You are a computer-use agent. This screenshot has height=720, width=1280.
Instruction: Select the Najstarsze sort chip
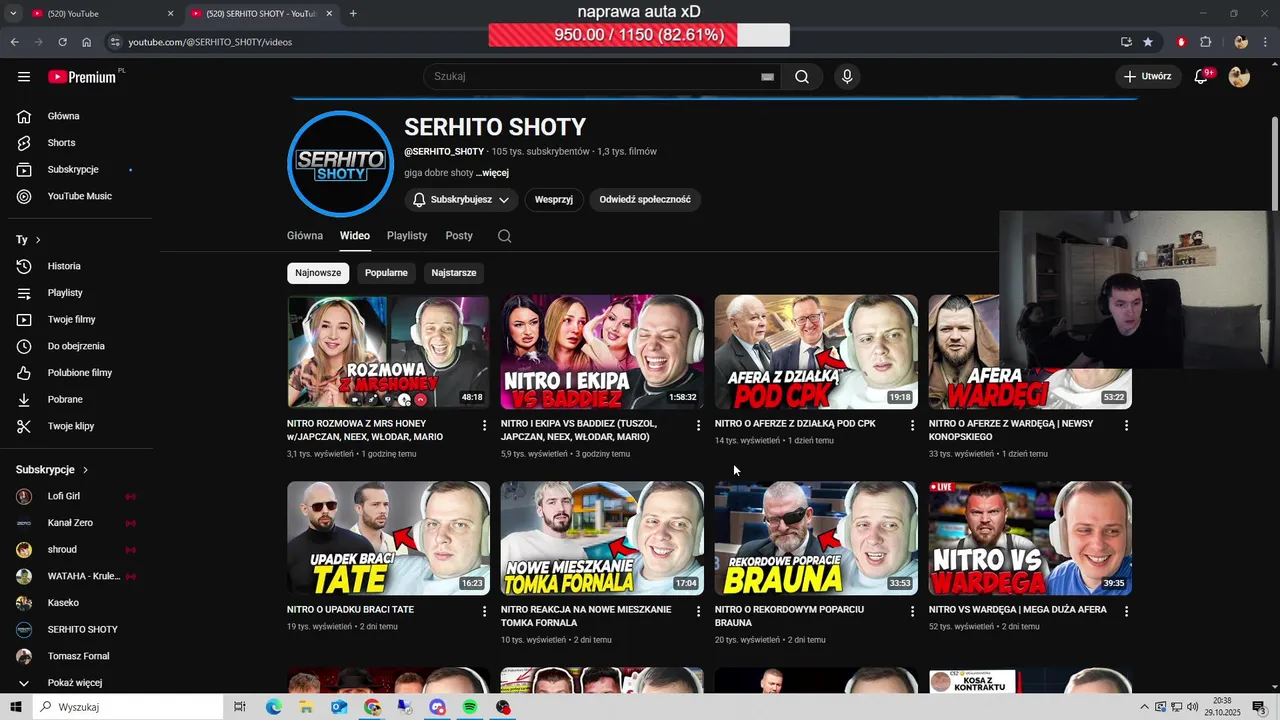tap(454, 273)
